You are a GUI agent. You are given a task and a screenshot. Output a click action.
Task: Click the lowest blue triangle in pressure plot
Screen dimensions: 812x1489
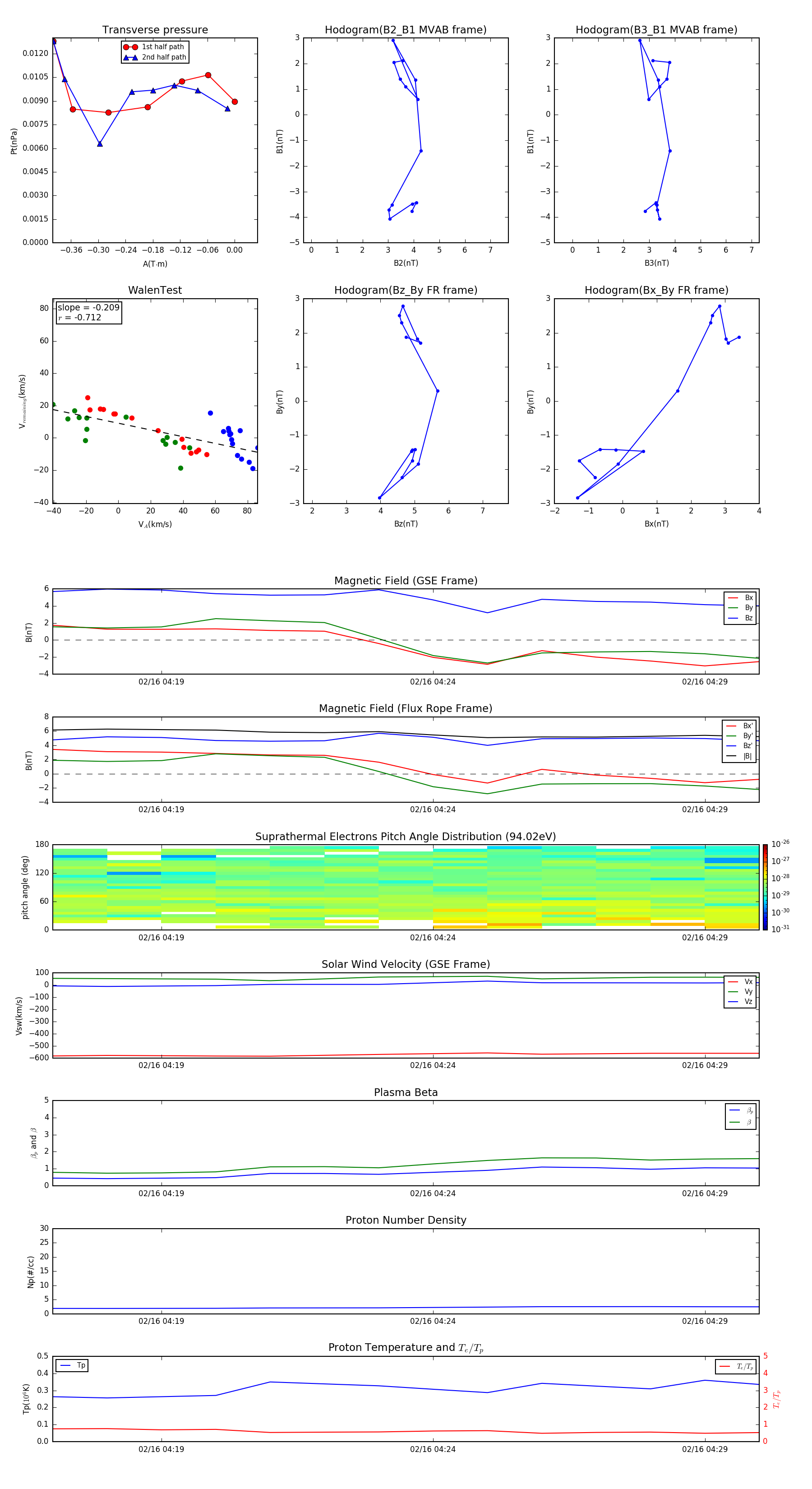click(100, 143)
